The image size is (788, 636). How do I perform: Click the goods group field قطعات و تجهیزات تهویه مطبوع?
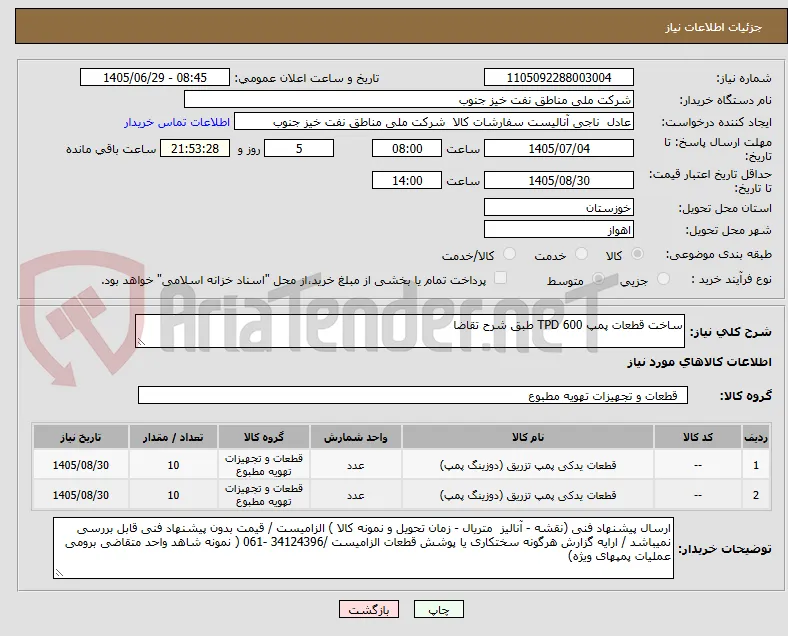413,395
